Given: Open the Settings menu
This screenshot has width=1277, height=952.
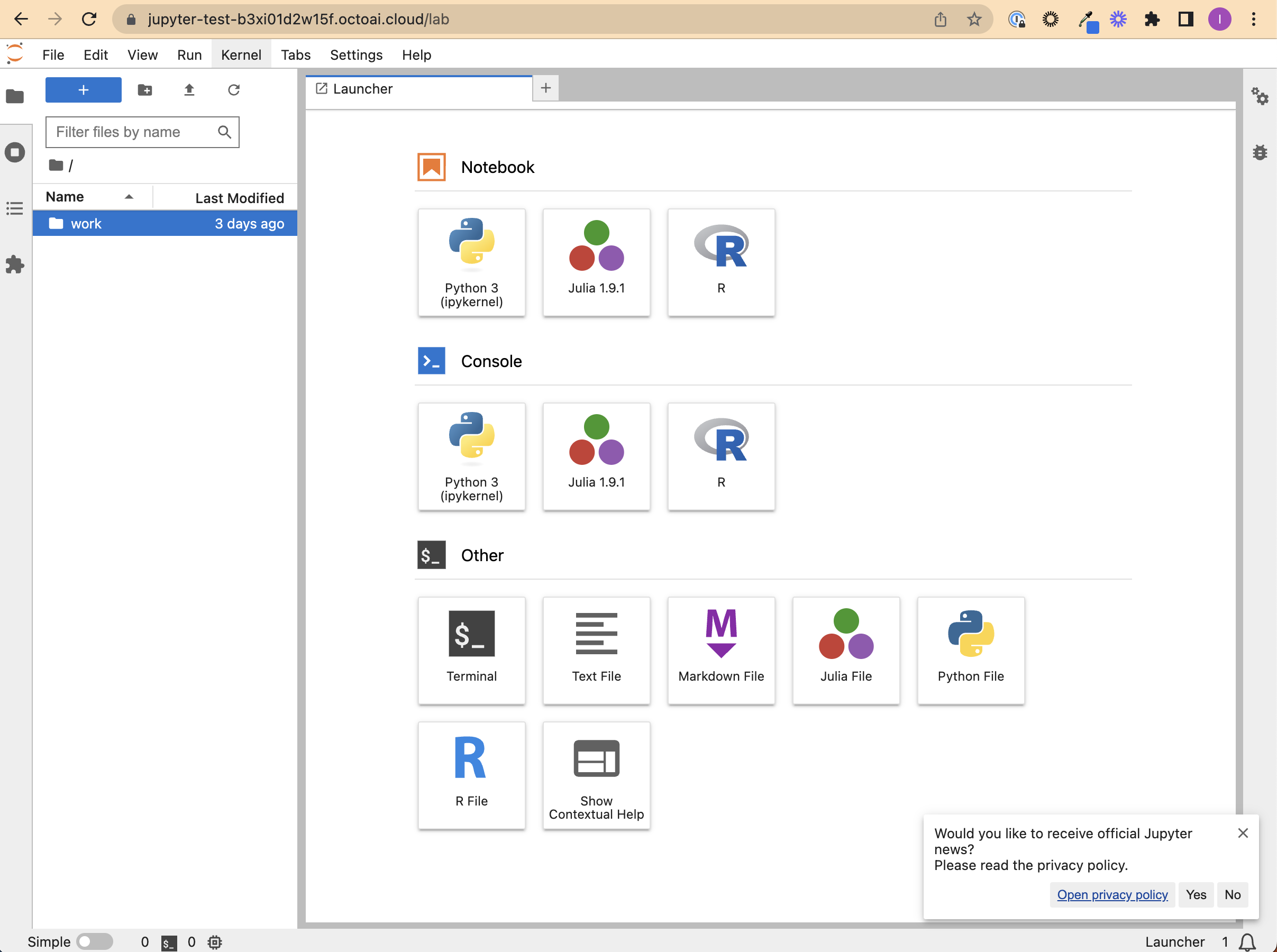Looking at the screenshot, I should [355, 55].
